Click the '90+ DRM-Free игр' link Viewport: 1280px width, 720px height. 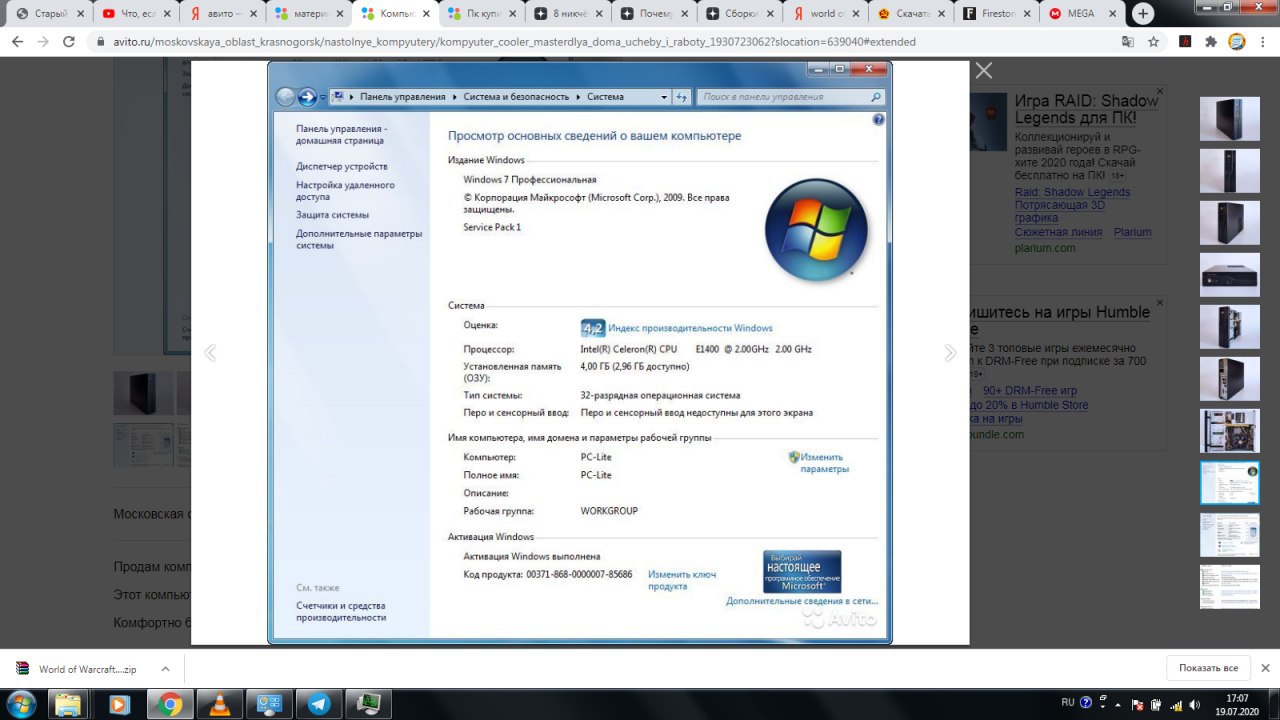pyautogui.click(x=1030, y=391)
